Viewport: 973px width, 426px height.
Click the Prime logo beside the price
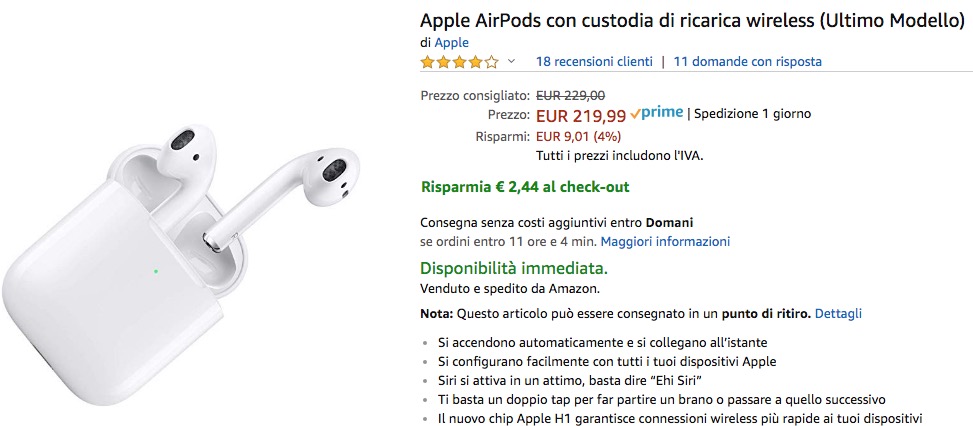click(x=657, y=113)
